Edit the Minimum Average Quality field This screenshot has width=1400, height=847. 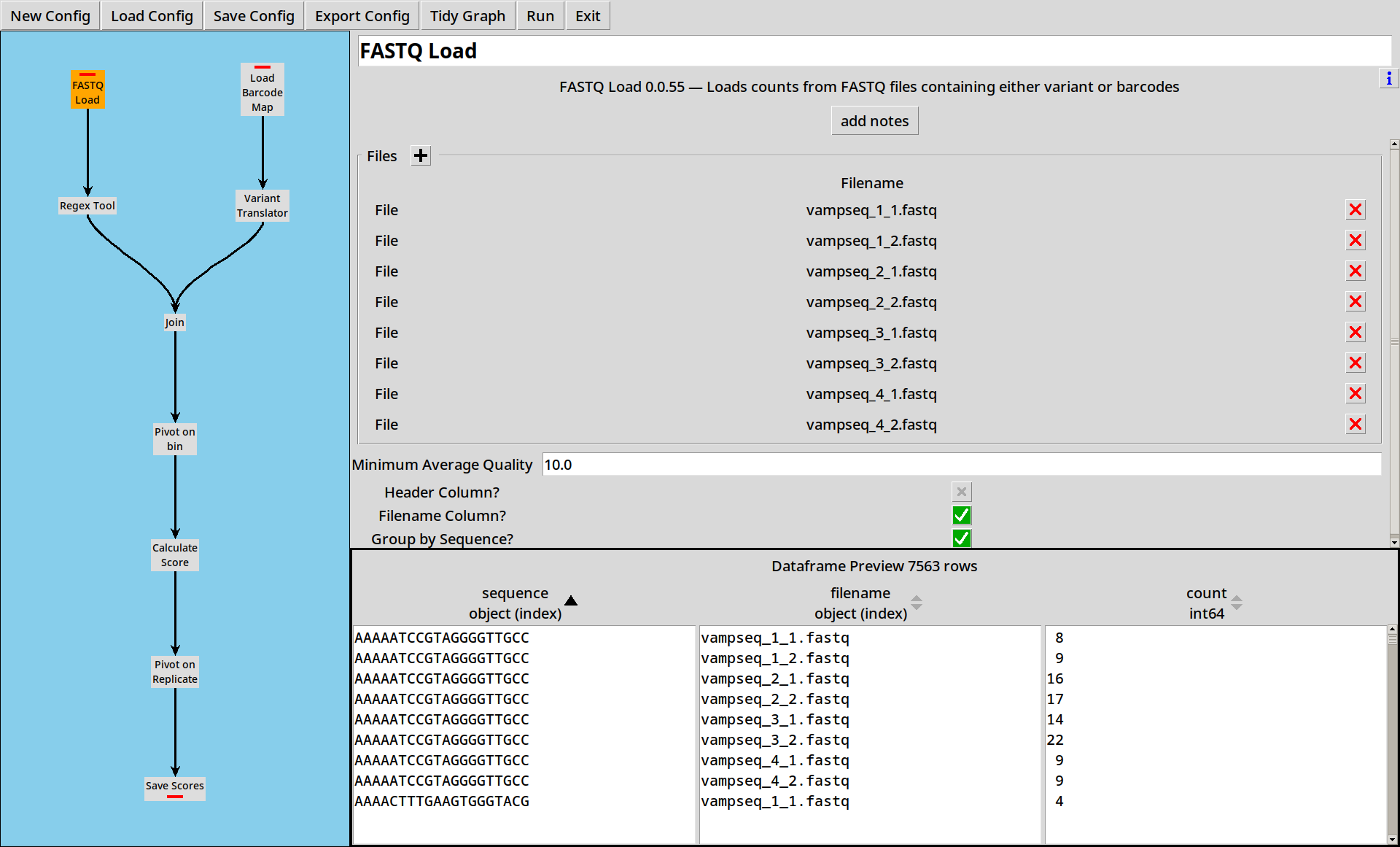coord(962,465)
